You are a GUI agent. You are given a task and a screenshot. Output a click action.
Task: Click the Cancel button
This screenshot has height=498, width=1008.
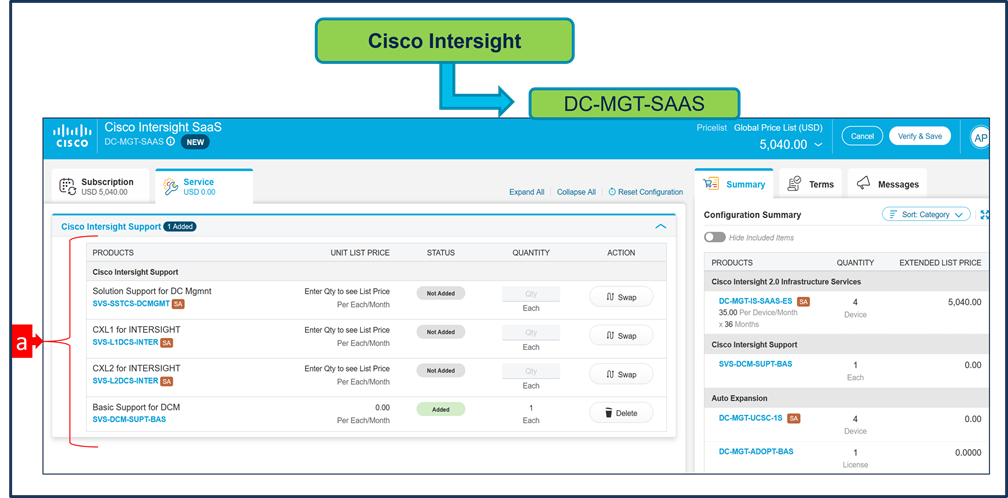coord(862,136)
